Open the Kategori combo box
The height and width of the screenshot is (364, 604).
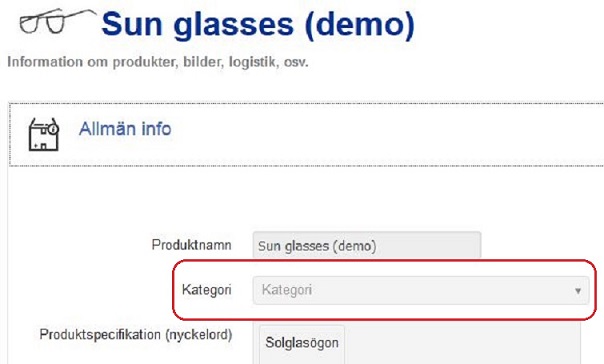point(421,290)
